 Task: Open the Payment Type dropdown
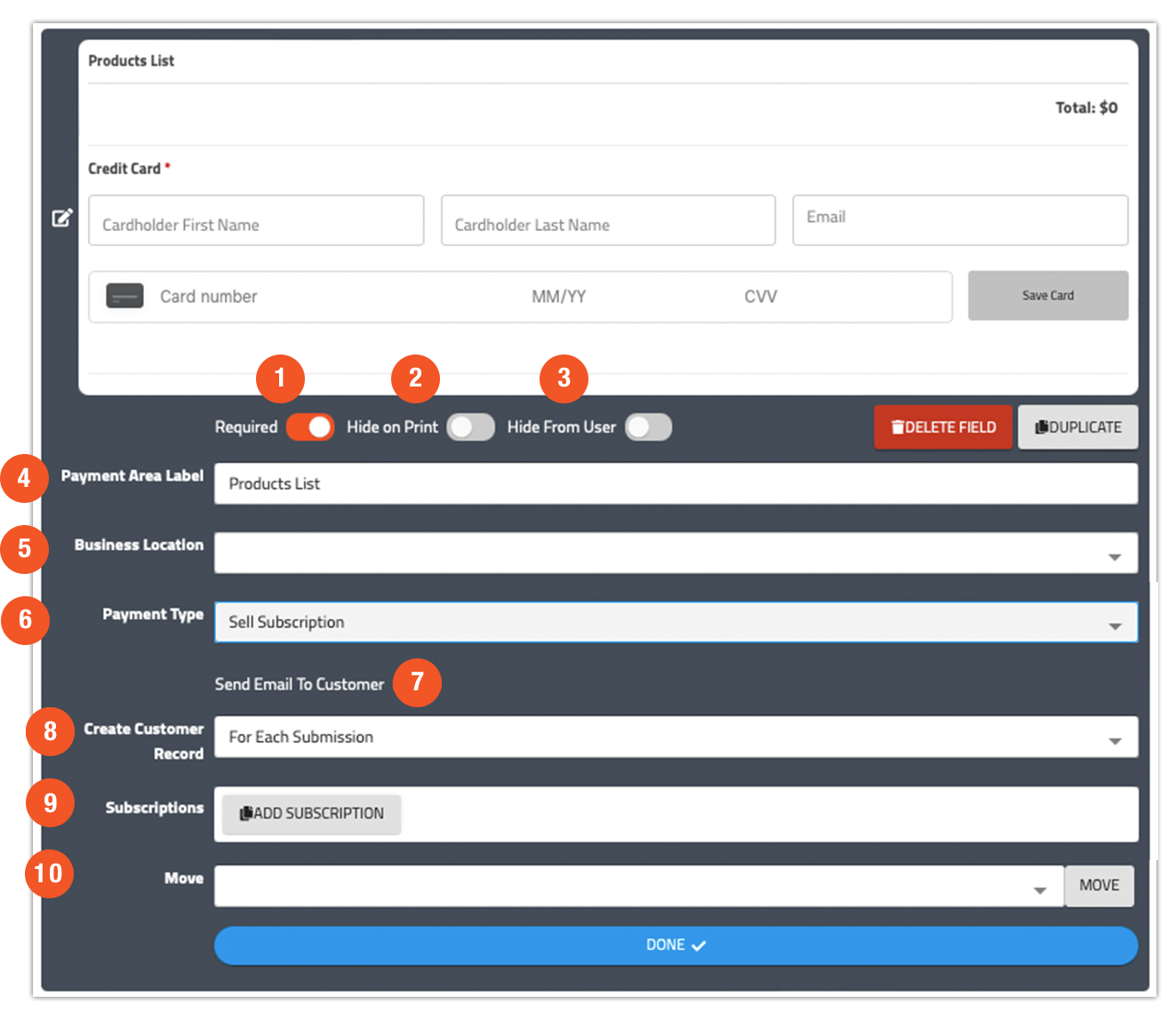pyautogui.click(x=676, y=623)
